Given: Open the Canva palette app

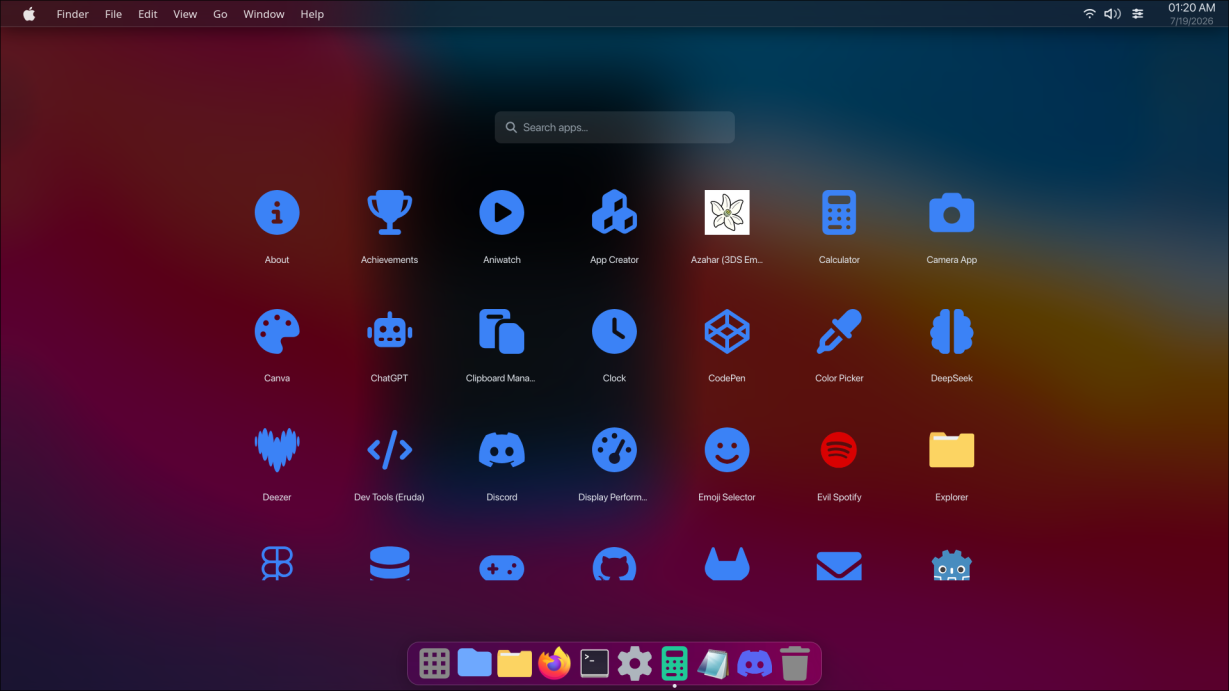Looking at the screenshot, I should pyautogui.click(x=277, y=331).
